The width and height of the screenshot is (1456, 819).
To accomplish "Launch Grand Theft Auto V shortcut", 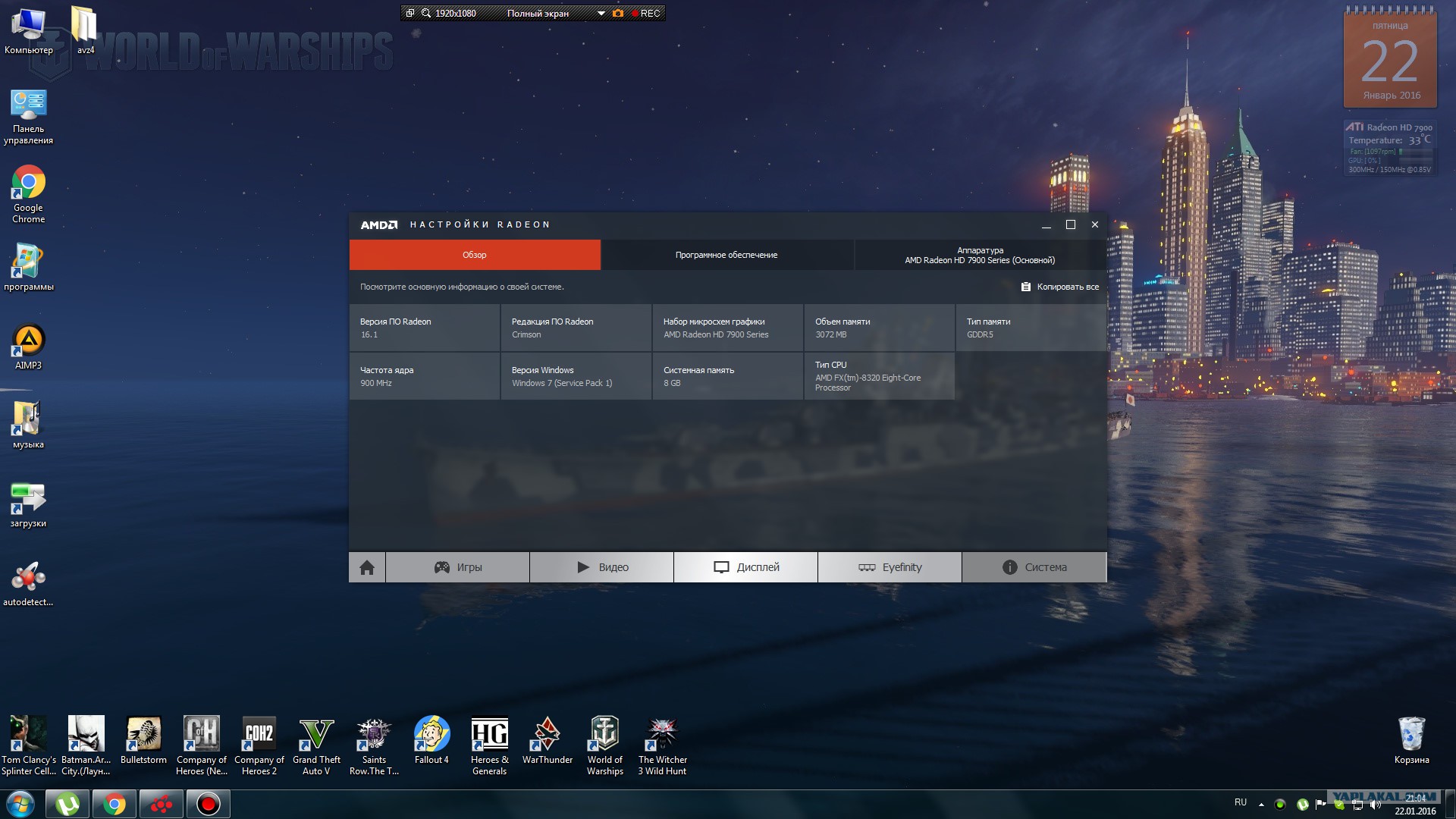I will click(x=317, y=745).
